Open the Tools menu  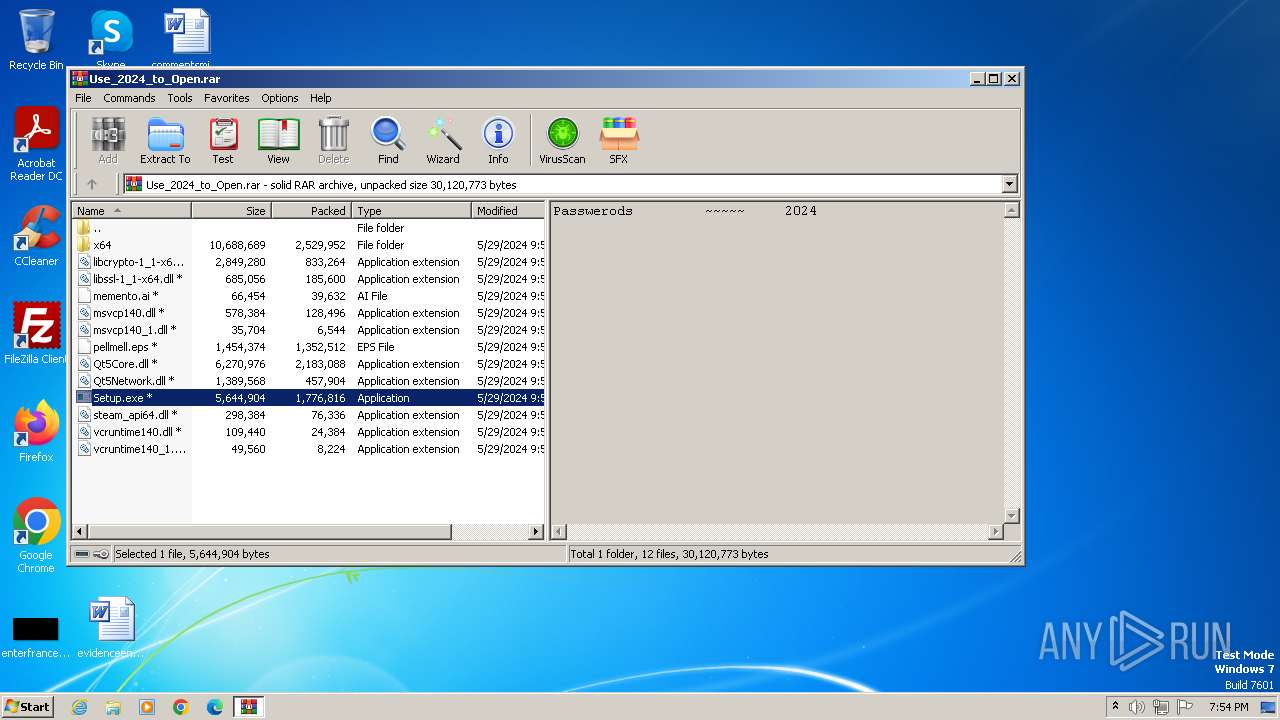point(180,98)
